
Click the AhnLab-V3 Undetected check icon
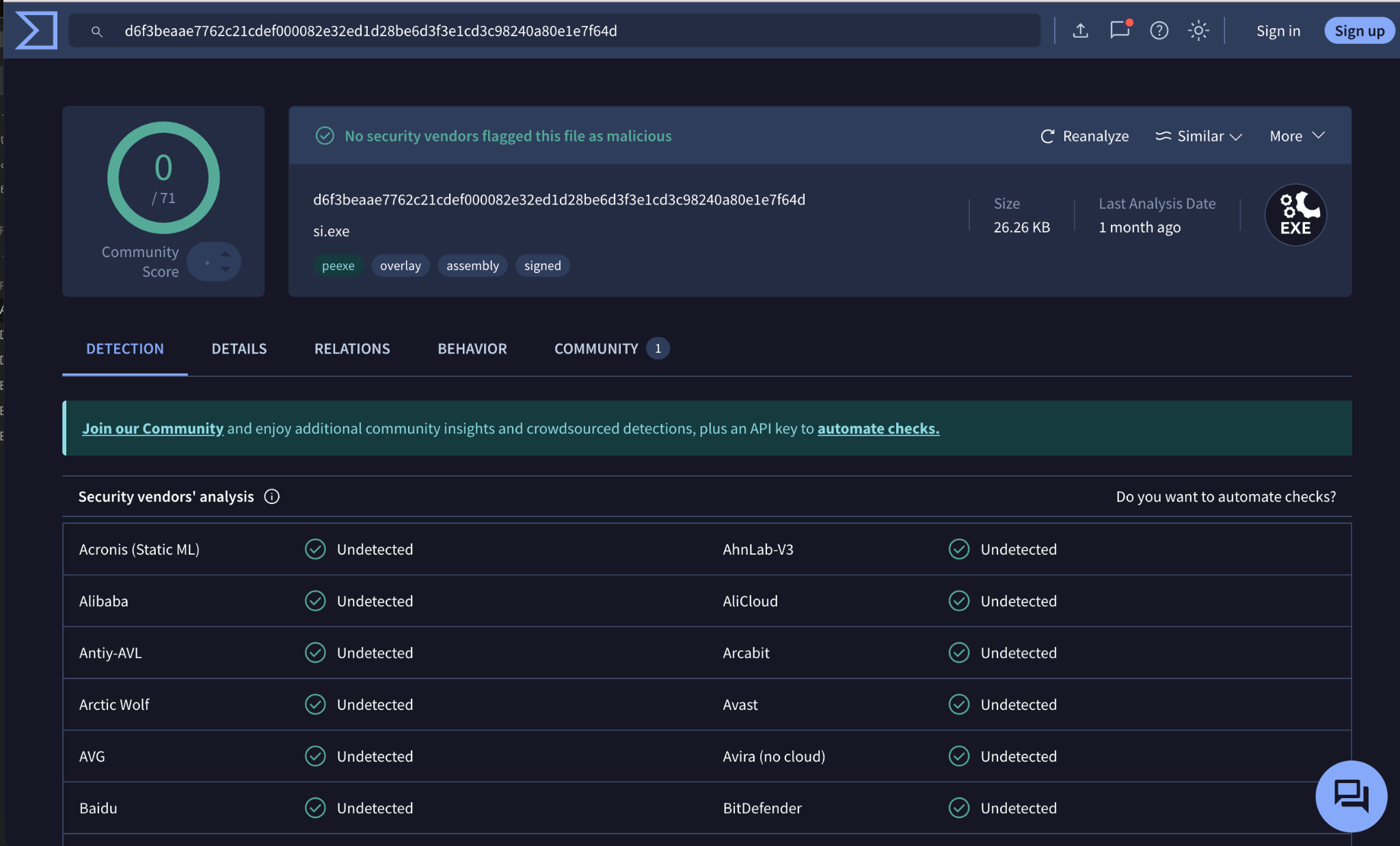coord(959,549)
